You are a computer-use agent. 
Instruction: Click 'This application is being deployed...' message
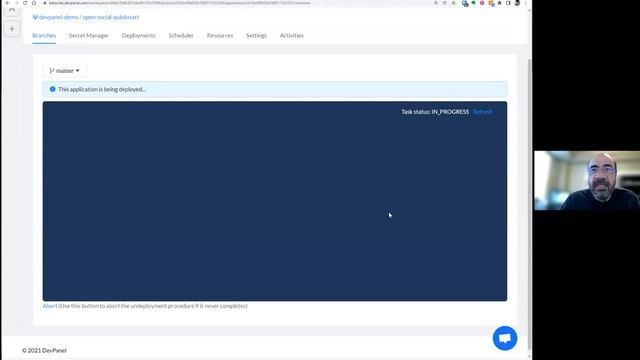coord(102,89)
